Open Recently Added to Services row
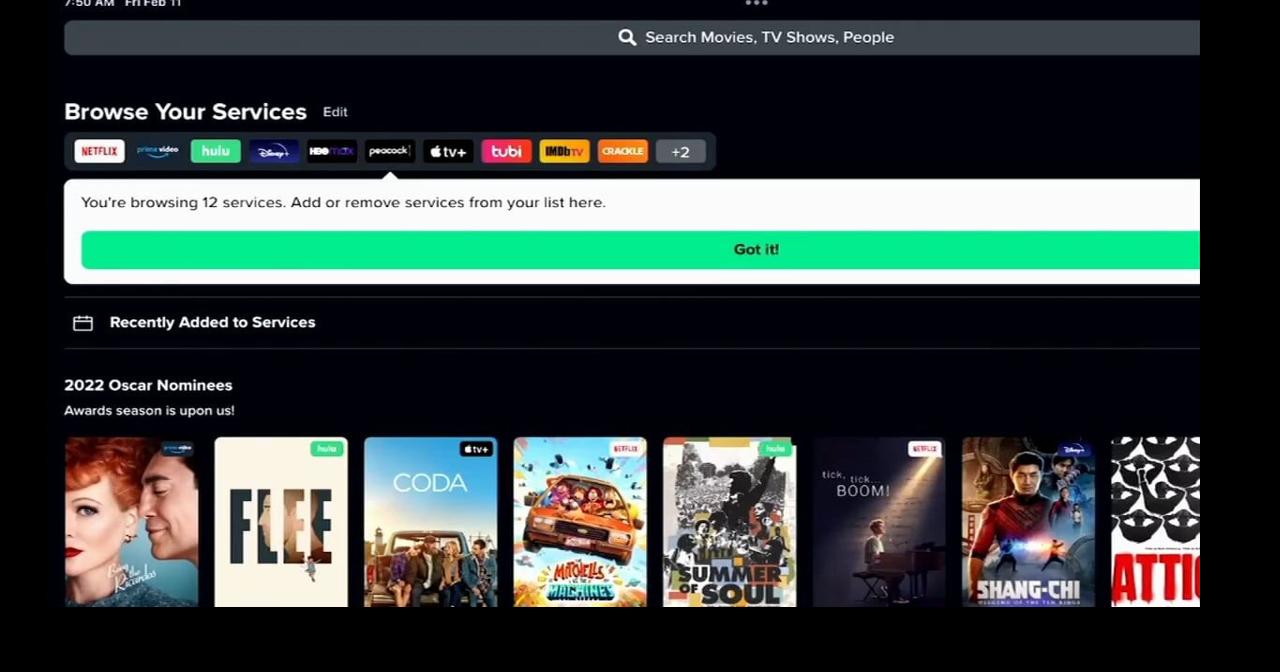The image size is (1280, 672). 212,322
